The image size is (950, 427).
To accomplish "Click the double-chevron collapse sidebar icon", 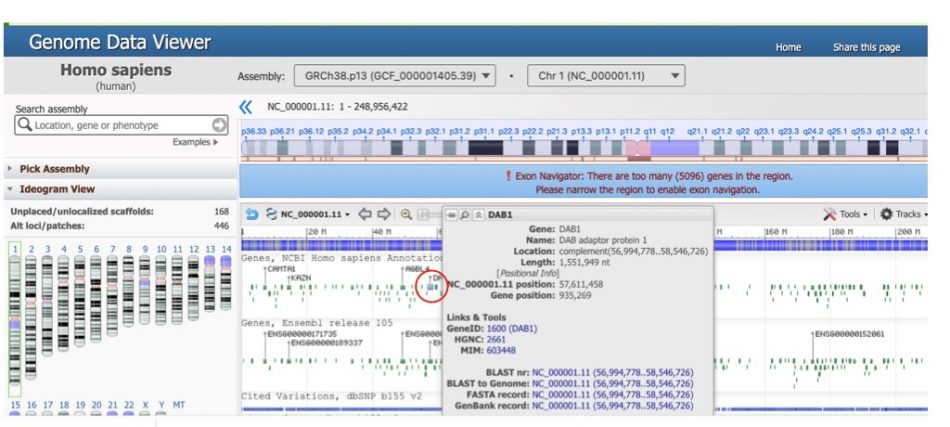I will [x=245, y=107].
